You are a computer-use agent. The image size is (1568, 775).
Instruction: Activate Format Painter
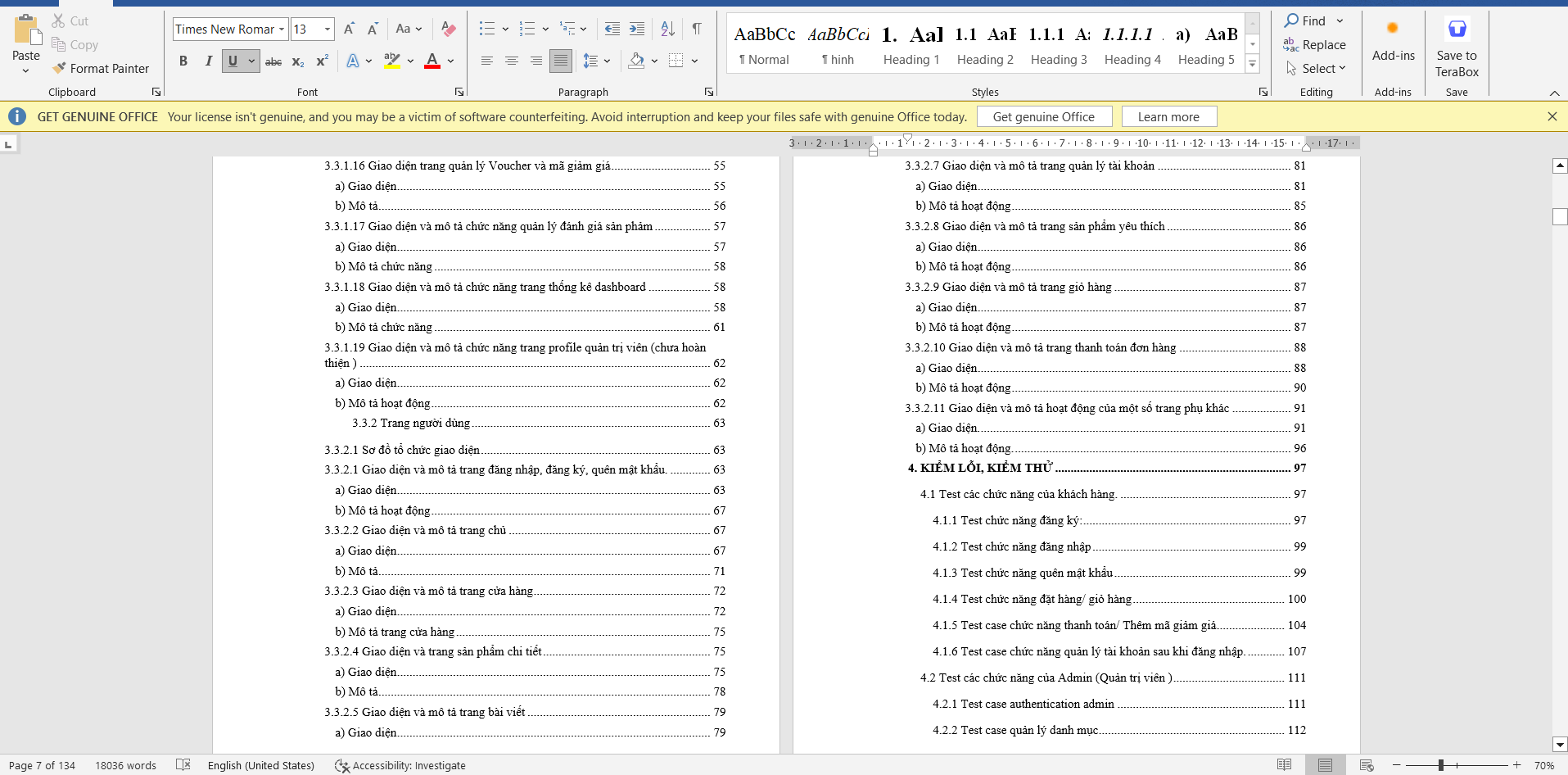100,68
